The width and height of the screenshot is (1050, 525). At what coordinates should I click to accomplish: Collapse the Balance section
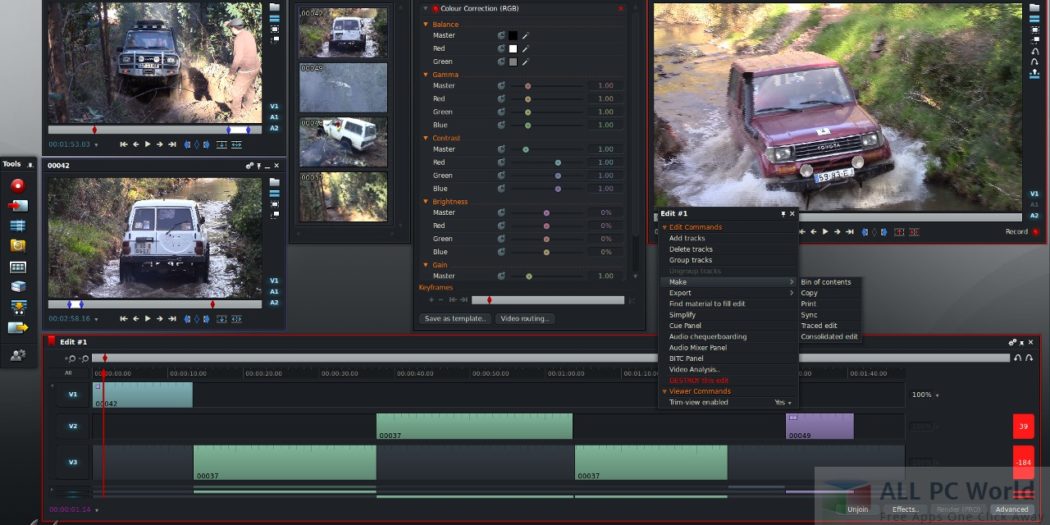click(x=425, y=24)
